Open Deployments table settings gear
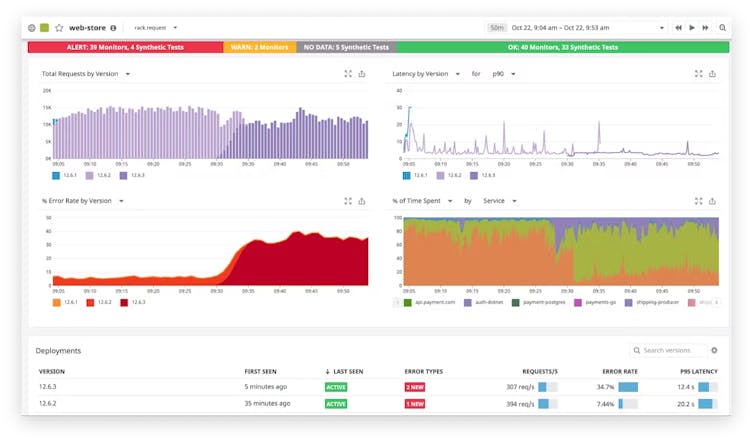The height and width of the screenshot is (442, 753). (x=714, y=350)
